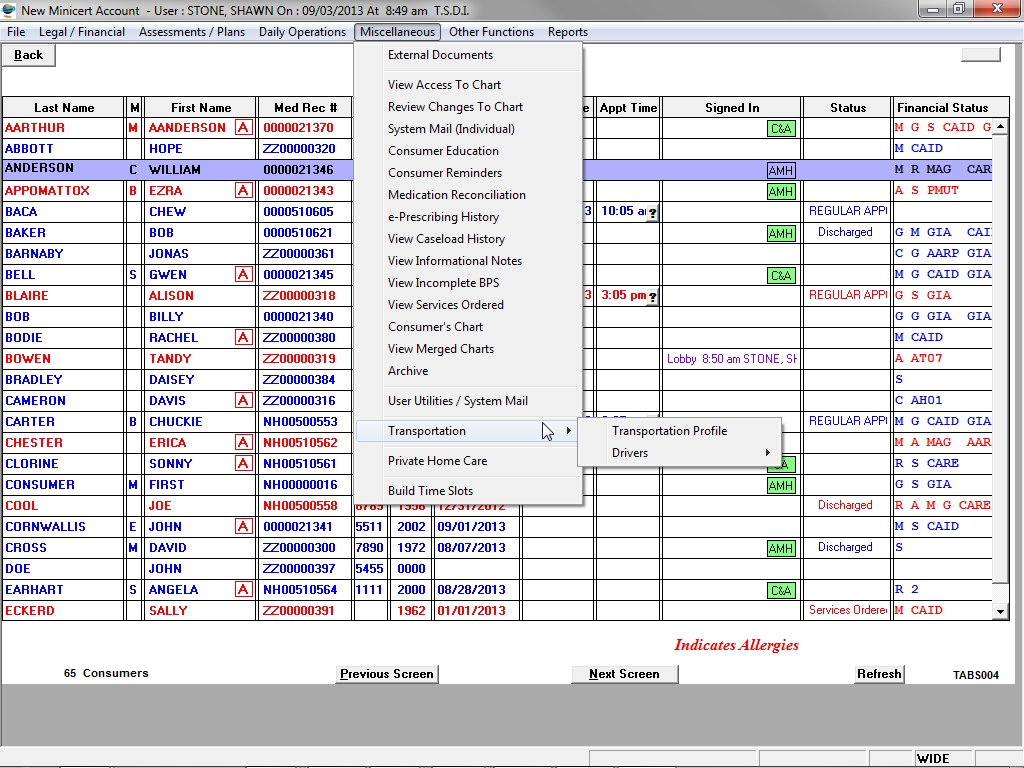Screen dimensions: 1024x768
Task: Select the ABBOTT last name cell
Action: coord(63,149)
